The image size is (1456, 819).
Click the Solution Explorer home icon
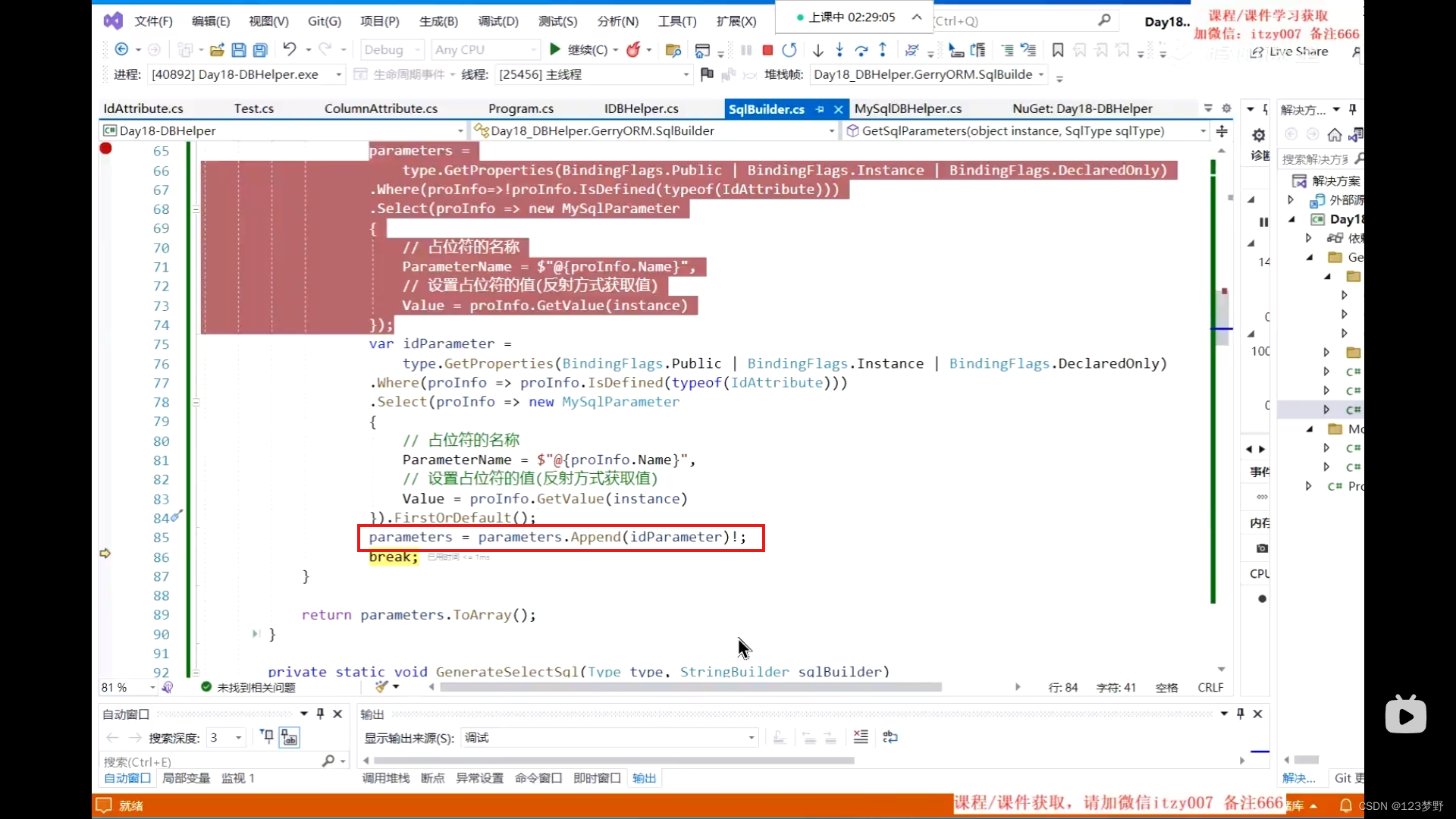[x=1335, y=135]
